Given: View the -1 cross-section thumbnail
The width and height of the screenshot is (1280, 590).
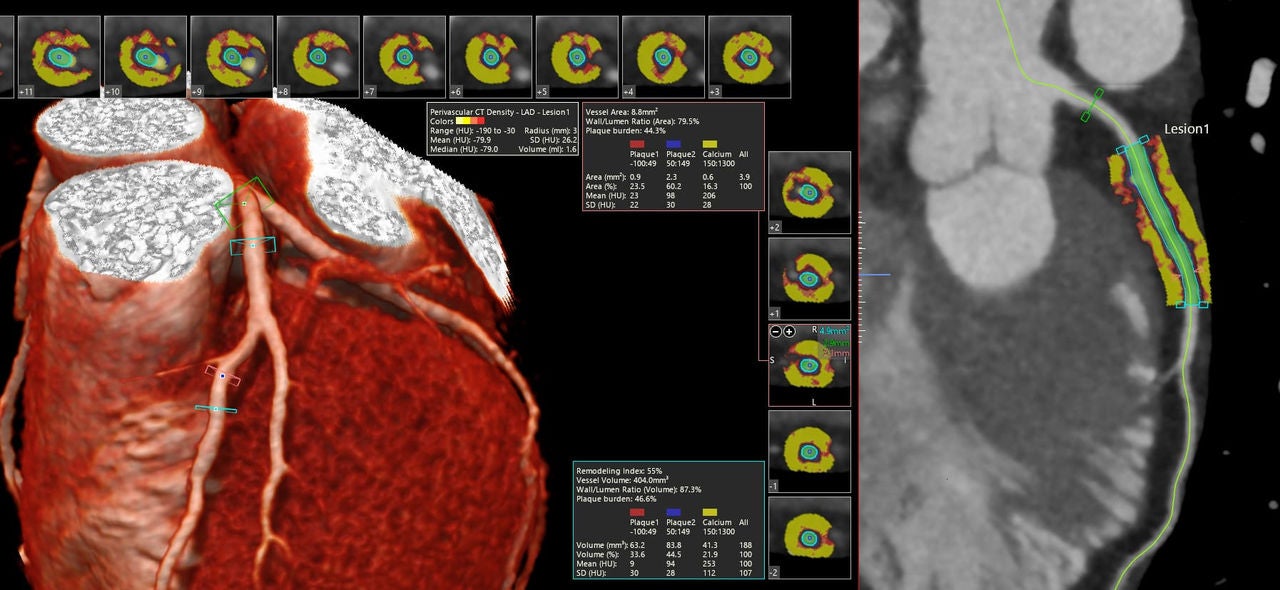Looking at the screenshot, I should (x=809, y=451).
